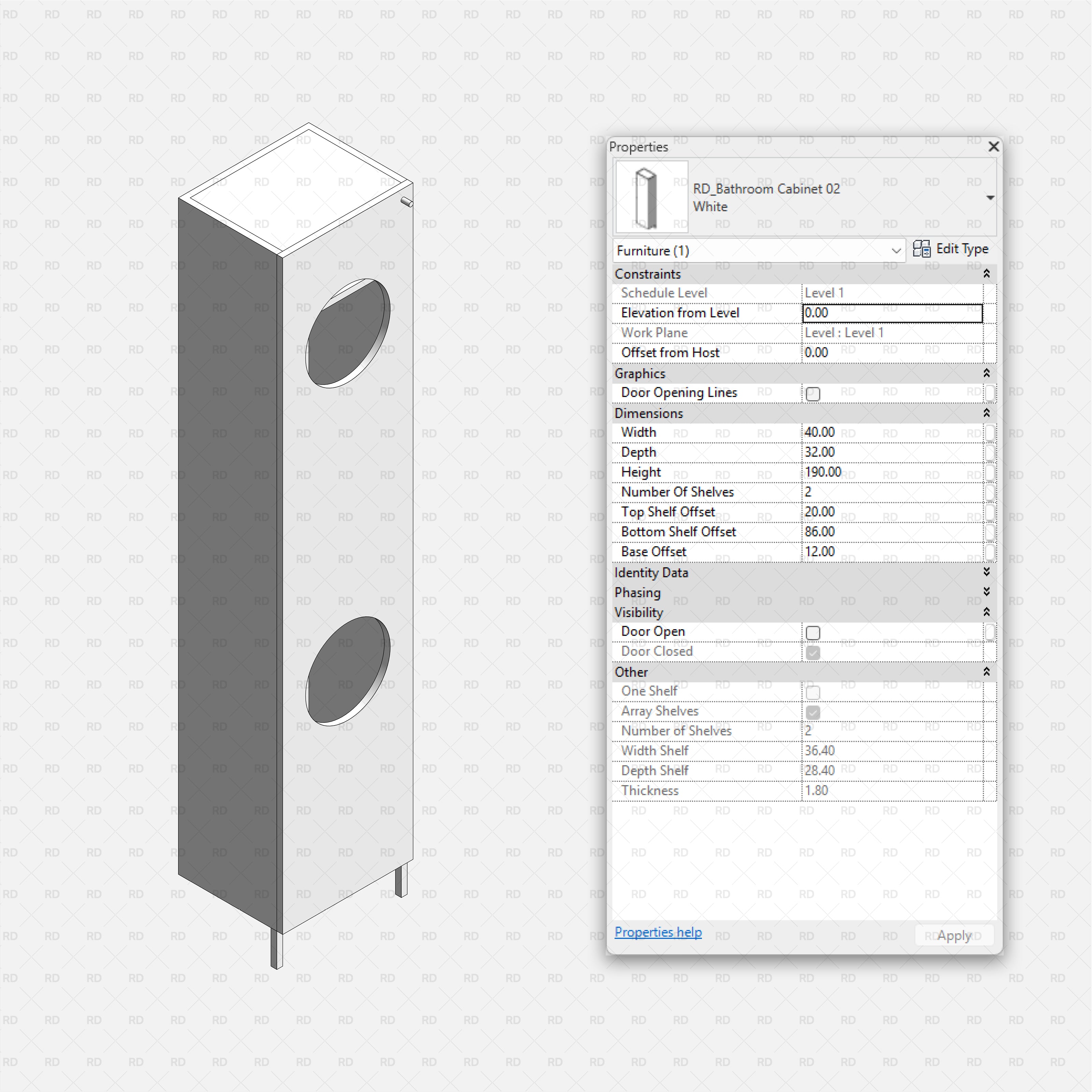Expand the Phasing section

click(986, 592)
